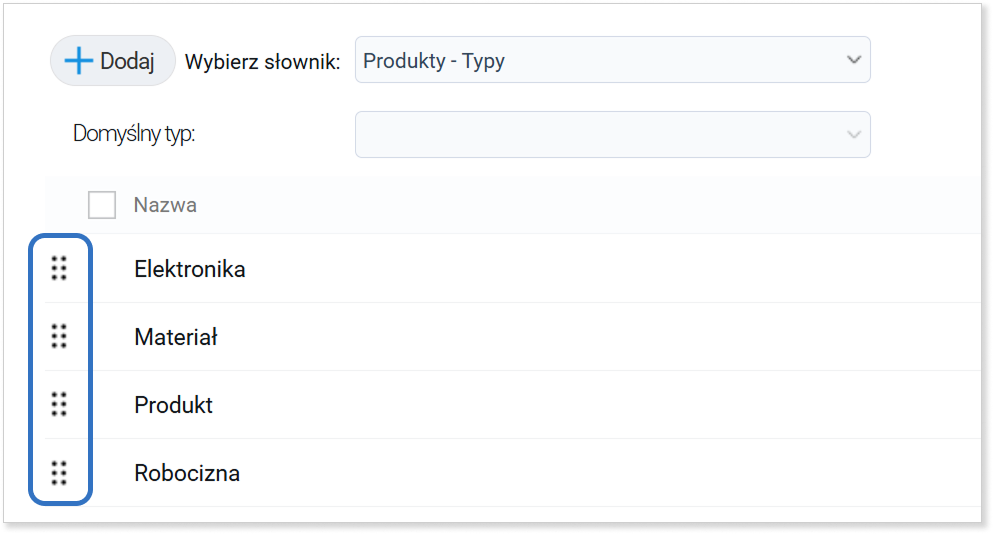
Task: Sort by the Nazwa column header
Action: point(165,205)
